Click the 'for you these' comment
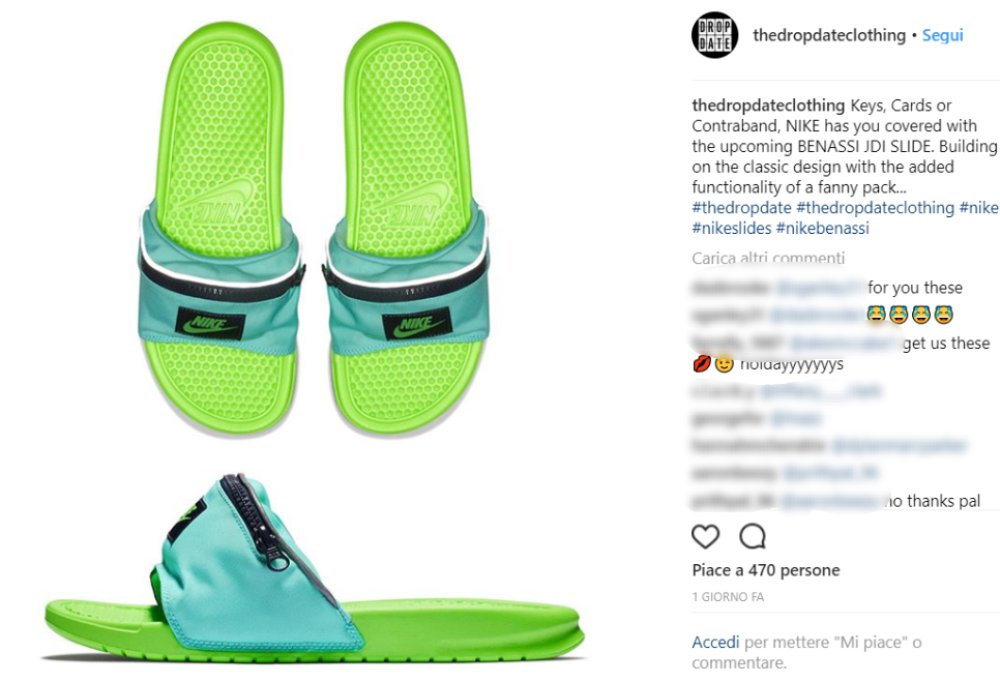The width and height of the screenshot is (1000, 683). pos(827,288)
